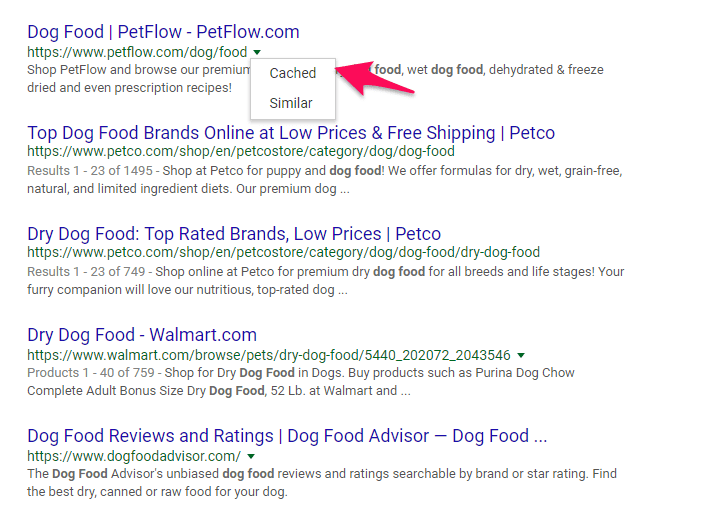Screen dimensions: 725x508
Task: Click the petco.com category/dog/dog-food URL text
Action: pos(241,151)
